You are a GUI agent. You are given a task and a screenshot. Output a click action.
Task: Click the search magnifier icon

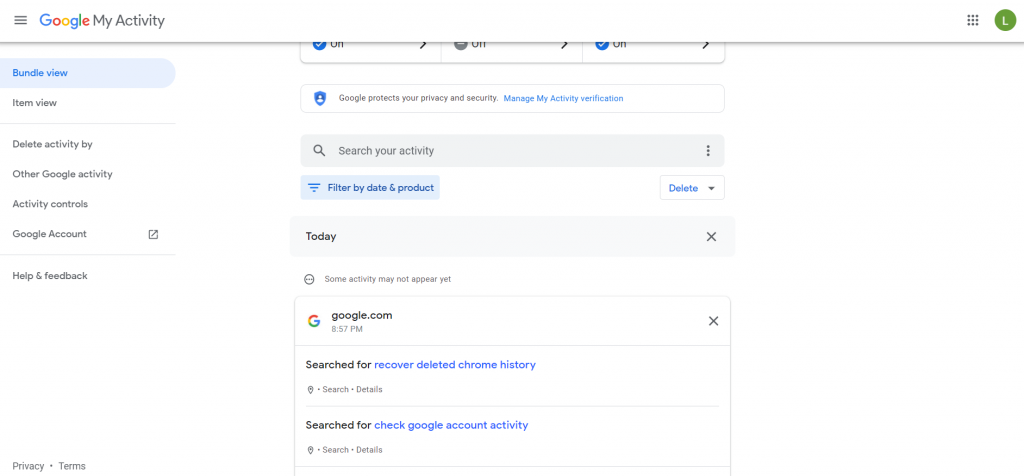[319, 151]
